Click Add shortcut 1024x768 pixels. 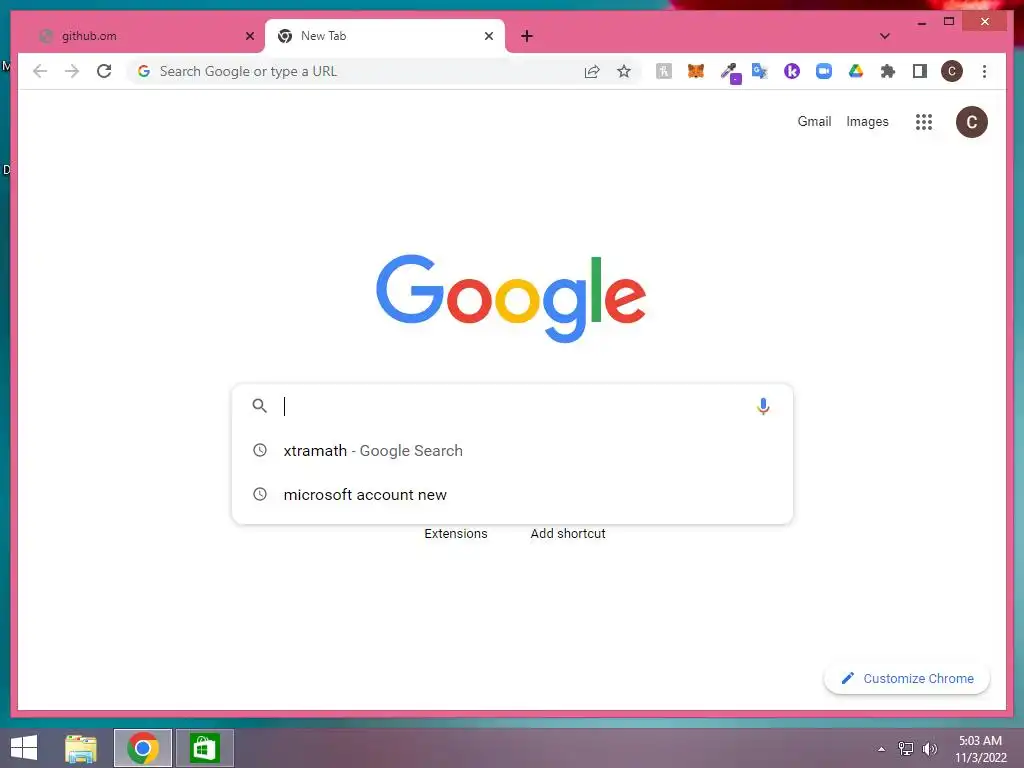(568, 534)
